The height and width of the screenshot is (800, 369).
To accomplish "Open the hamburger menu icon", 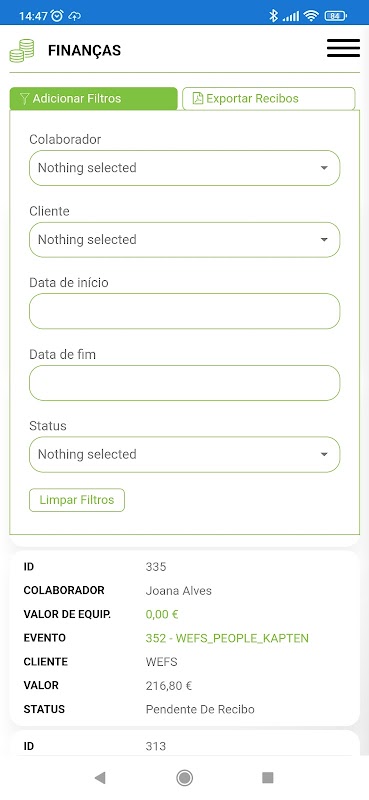I will [x=343, y=48].
